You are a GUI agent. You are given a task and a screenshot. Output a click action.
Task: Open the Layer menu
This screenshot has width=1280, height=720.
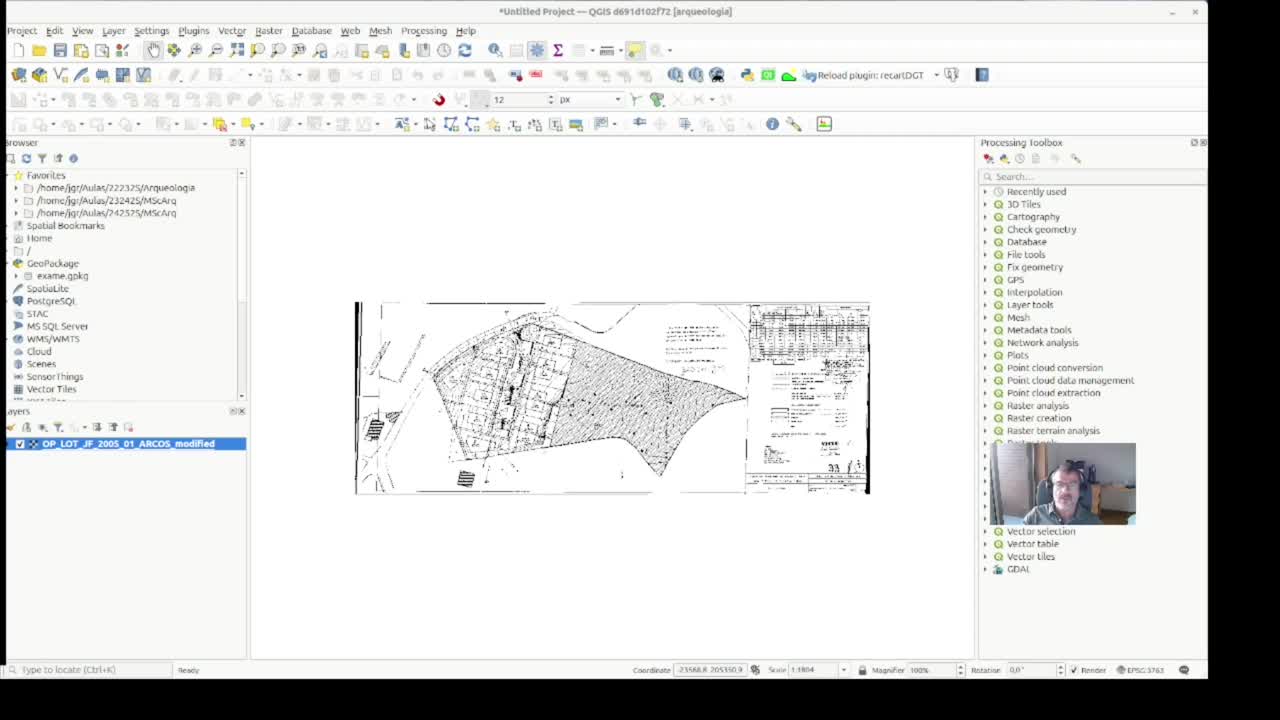click(x=113, y=31)
